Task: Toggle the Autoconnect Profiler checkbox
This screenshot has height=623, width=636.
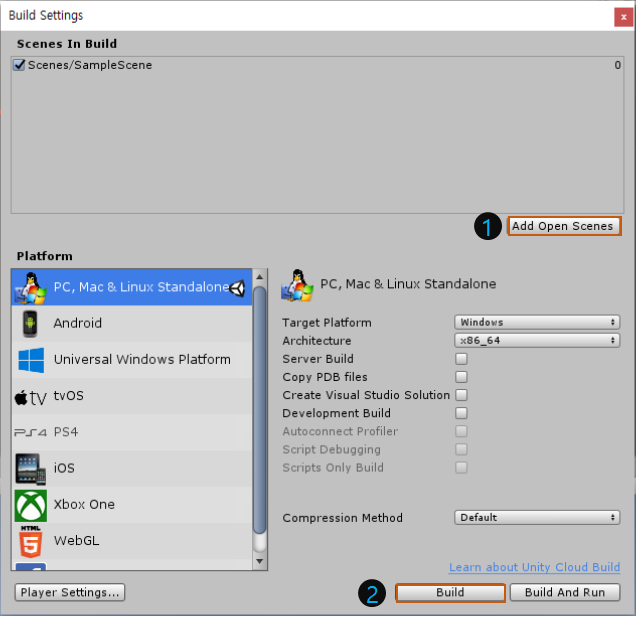Action: (461, 431)
